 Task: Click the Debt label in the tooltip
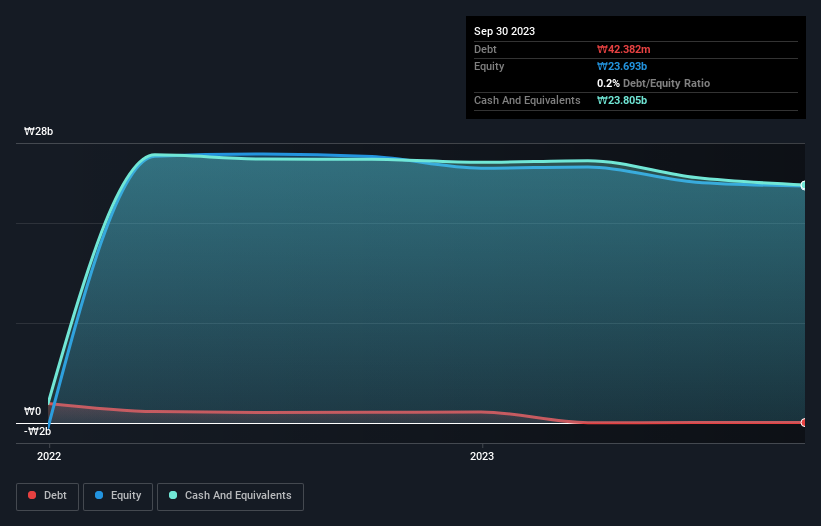[485, 49]
